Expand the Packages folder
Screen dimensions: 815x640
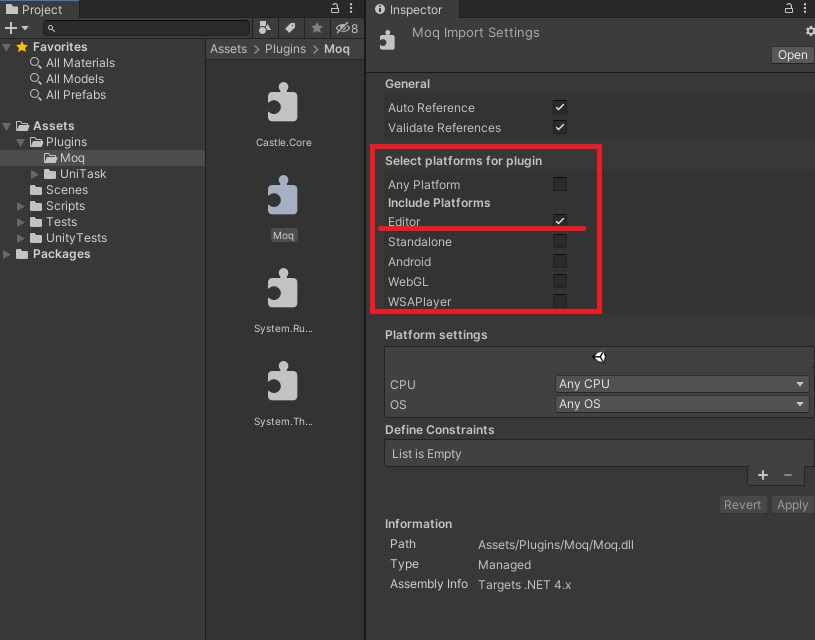7,254
